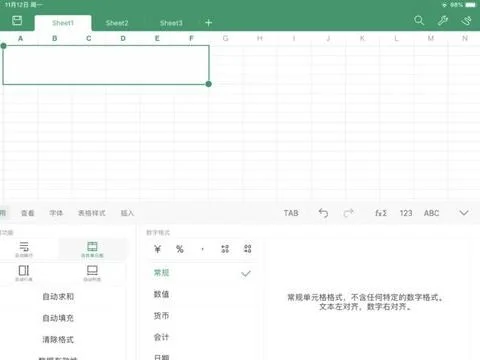Tap the TAB key button

(291, 213)
